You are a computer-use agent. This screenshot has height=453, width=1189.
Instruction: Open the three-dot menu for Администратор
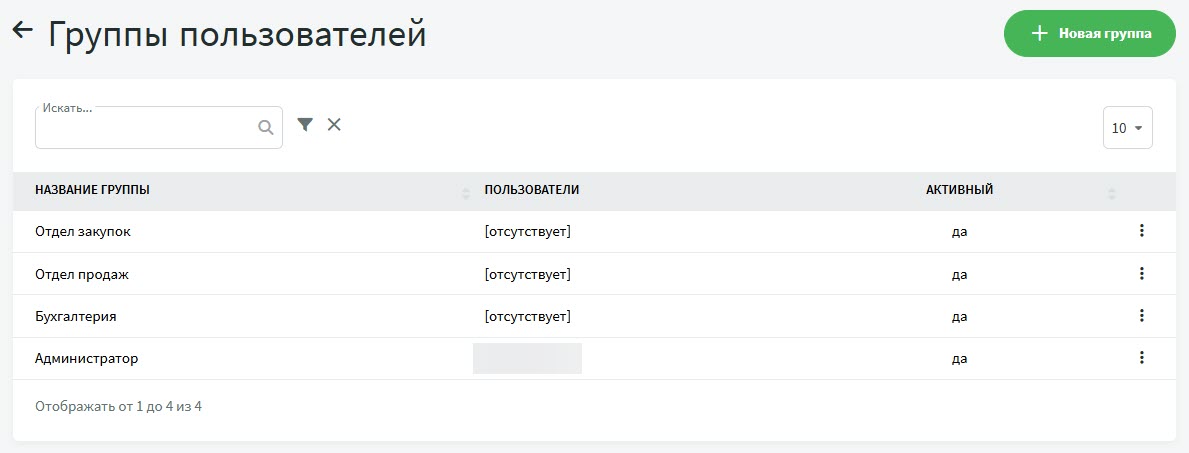1141,358
